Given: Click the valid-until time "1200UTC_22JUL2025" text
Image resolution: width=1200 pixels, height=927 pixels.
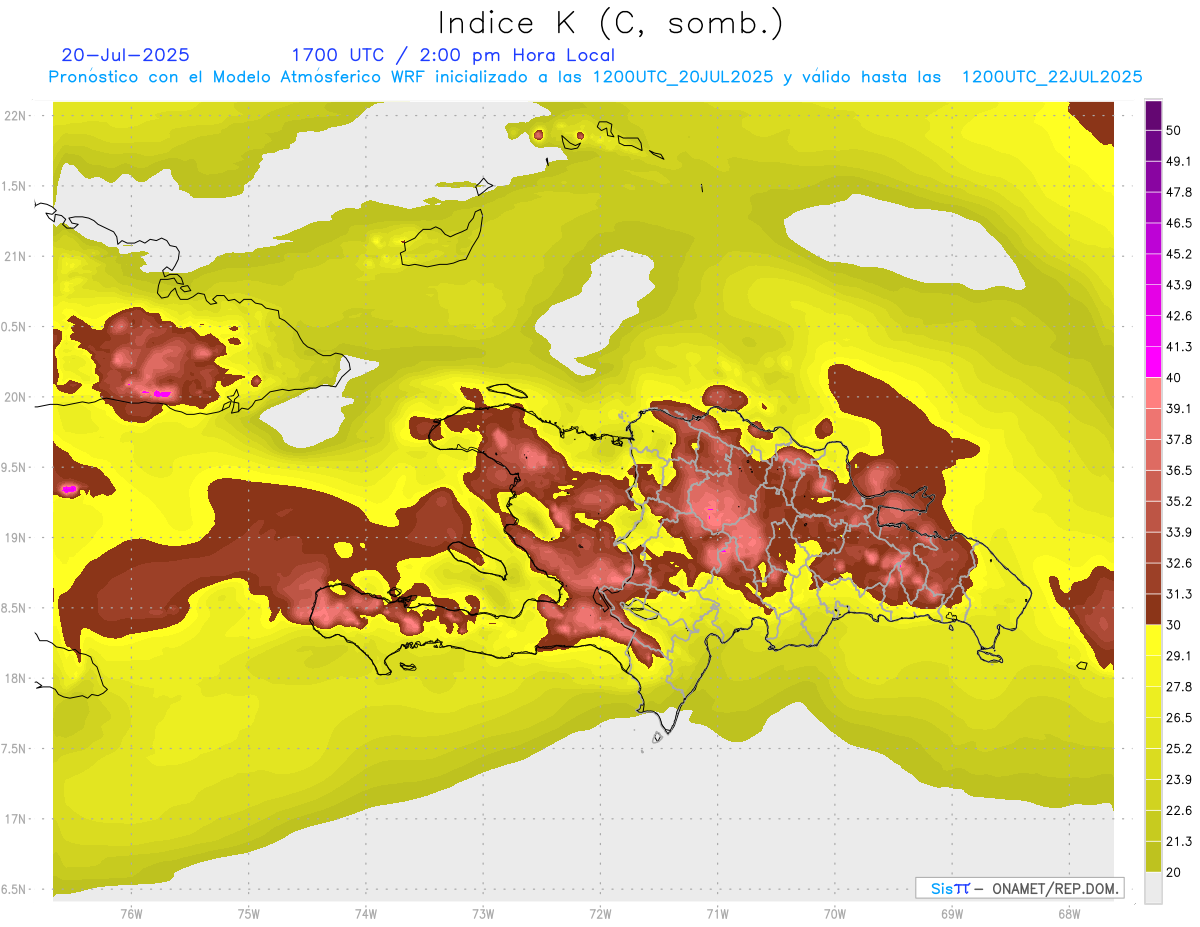Looking at the screenshot, I should [1052, 77].
